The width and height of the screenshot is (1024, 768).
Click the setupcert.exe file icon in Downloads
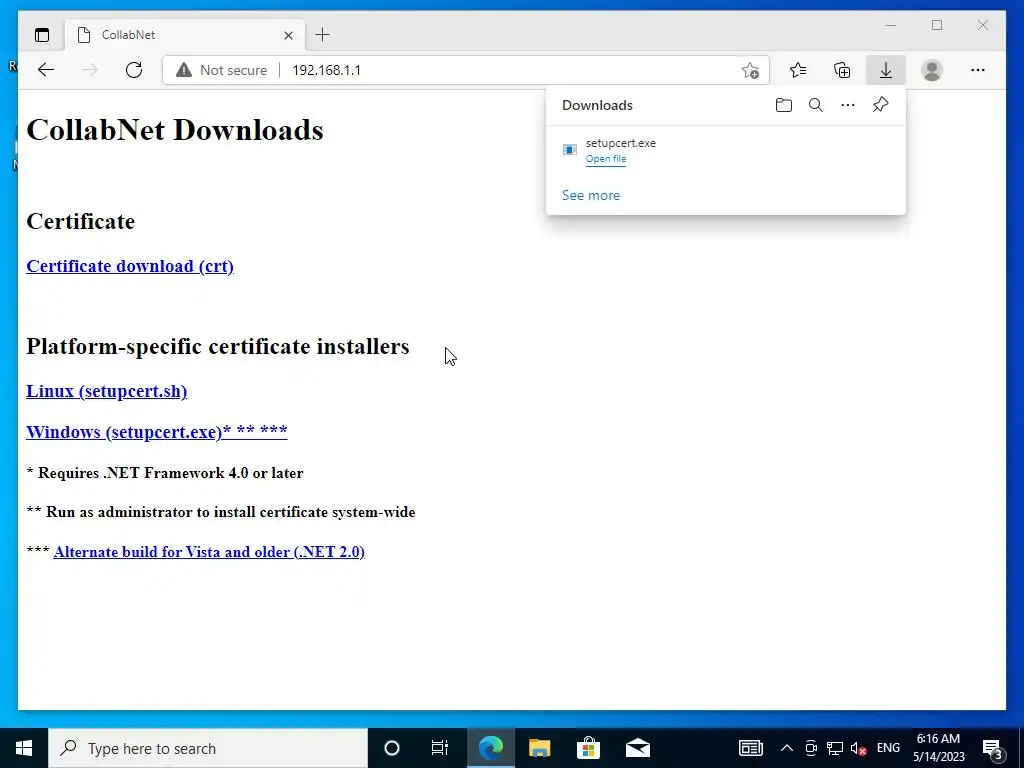point(569,150)
